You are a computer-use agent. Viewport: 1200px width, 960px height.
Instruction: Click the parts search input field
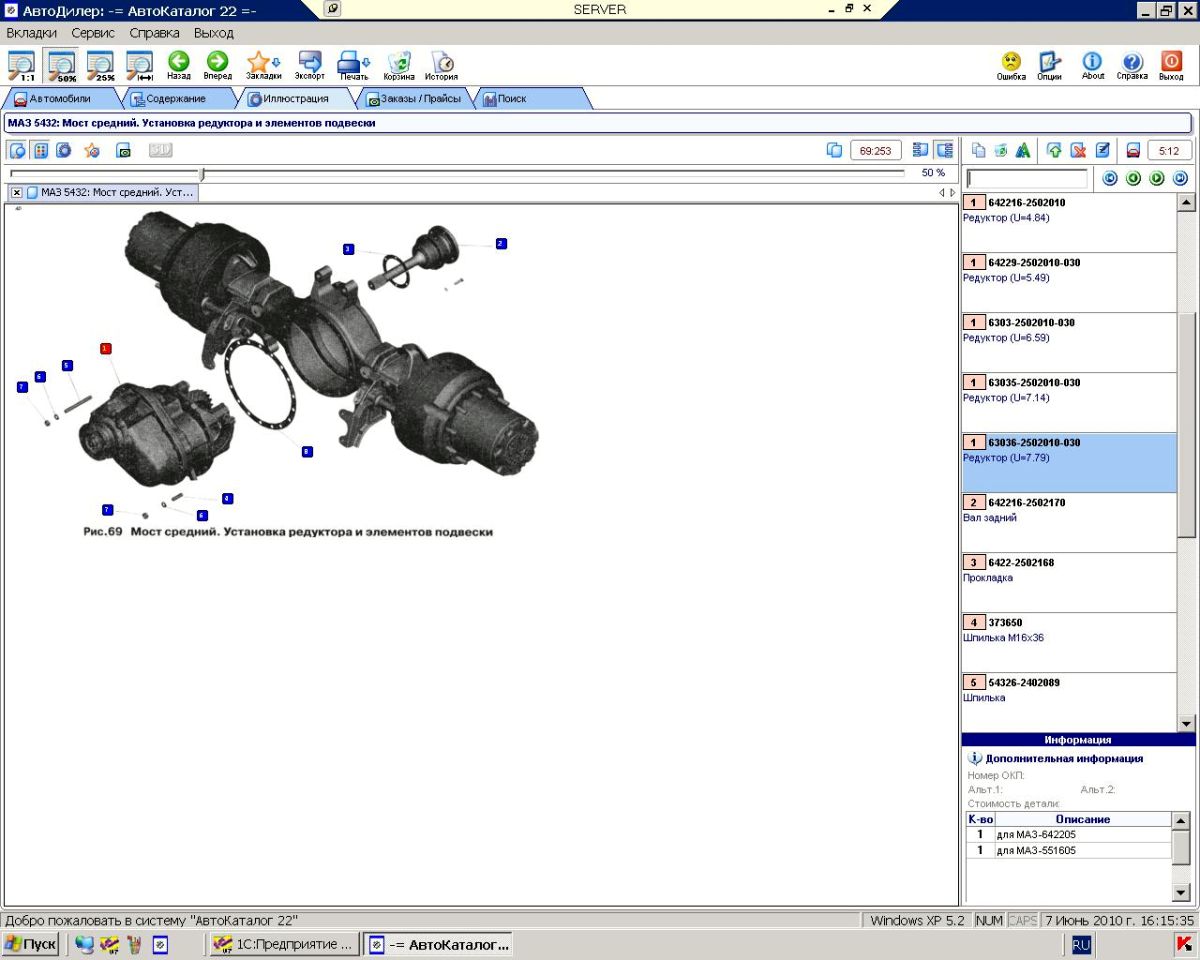[1027, 178]
